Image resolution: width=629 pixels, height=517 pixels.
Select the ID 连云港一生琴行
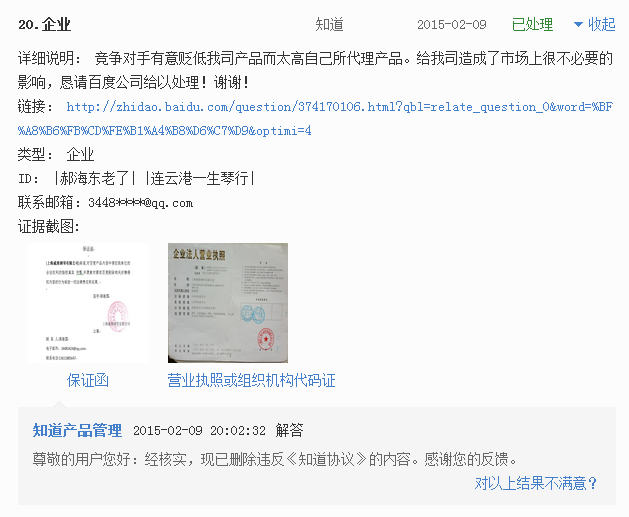coord(199,178)
